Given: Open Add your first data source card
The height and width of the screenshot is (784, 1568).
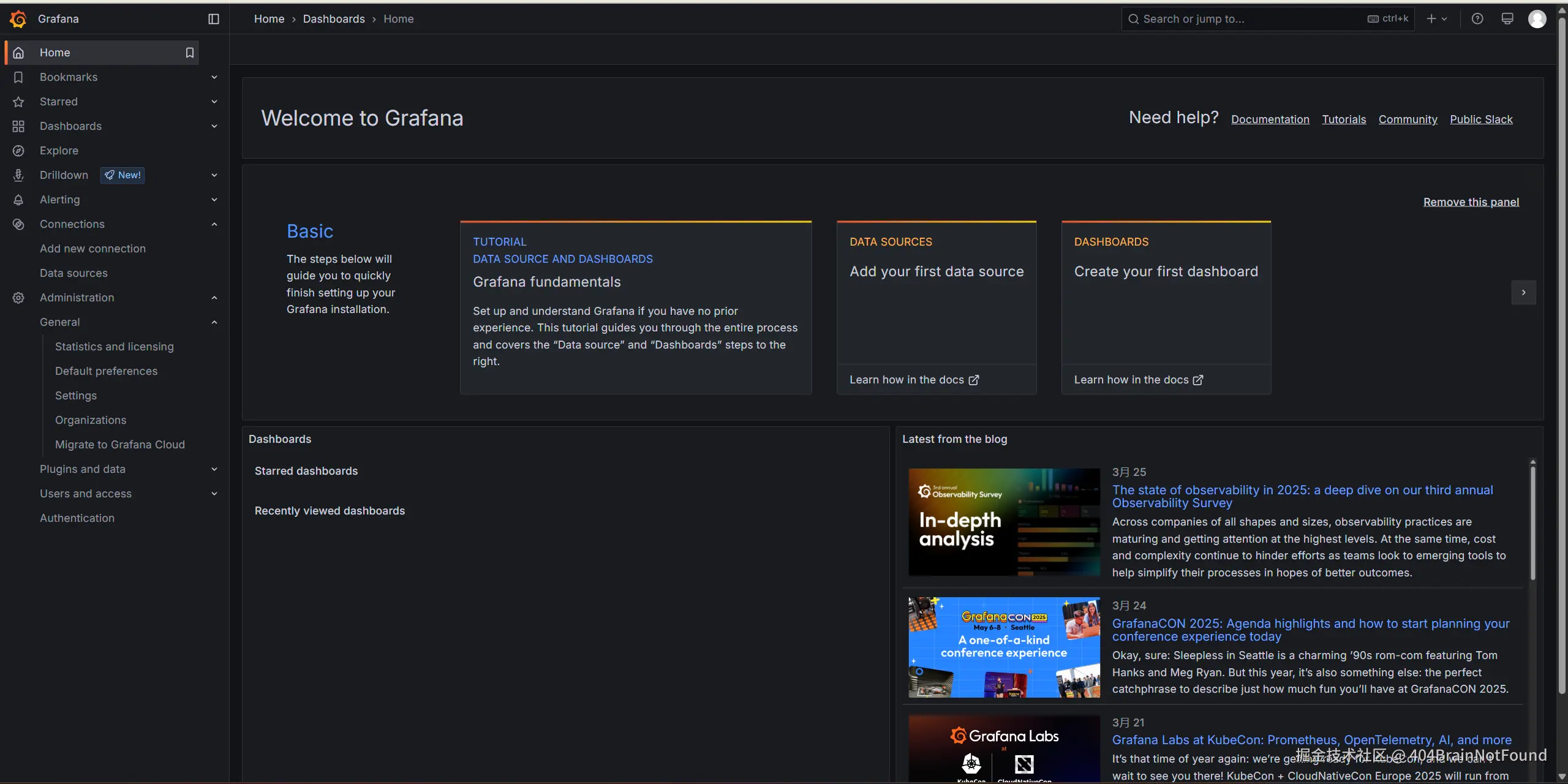Looking at the screenshot, I should click(937, 293).
